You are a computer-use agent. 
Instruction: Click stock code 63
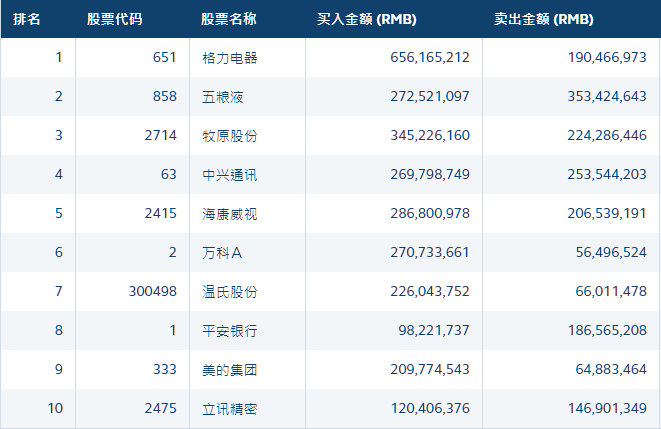tap(169, 174)
